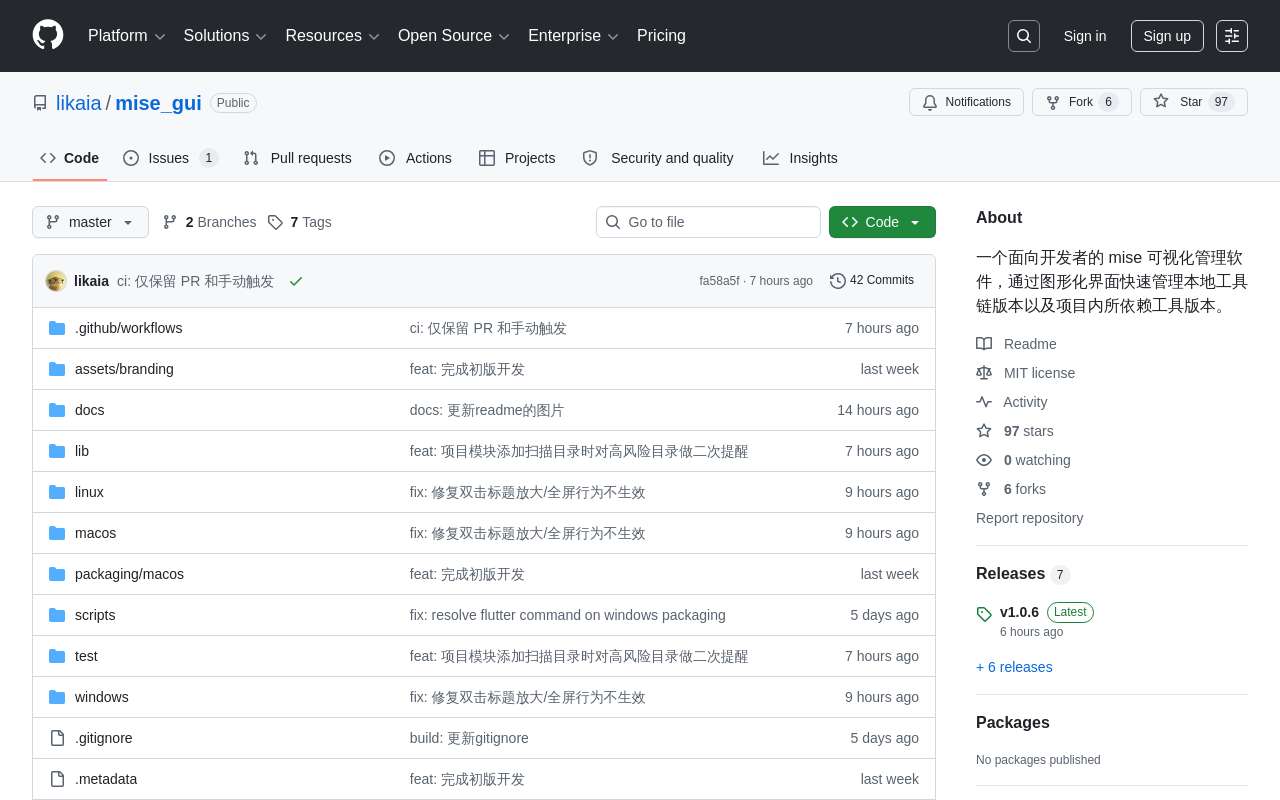
Task: View 0 watching link
Action: pos(1024,460)
